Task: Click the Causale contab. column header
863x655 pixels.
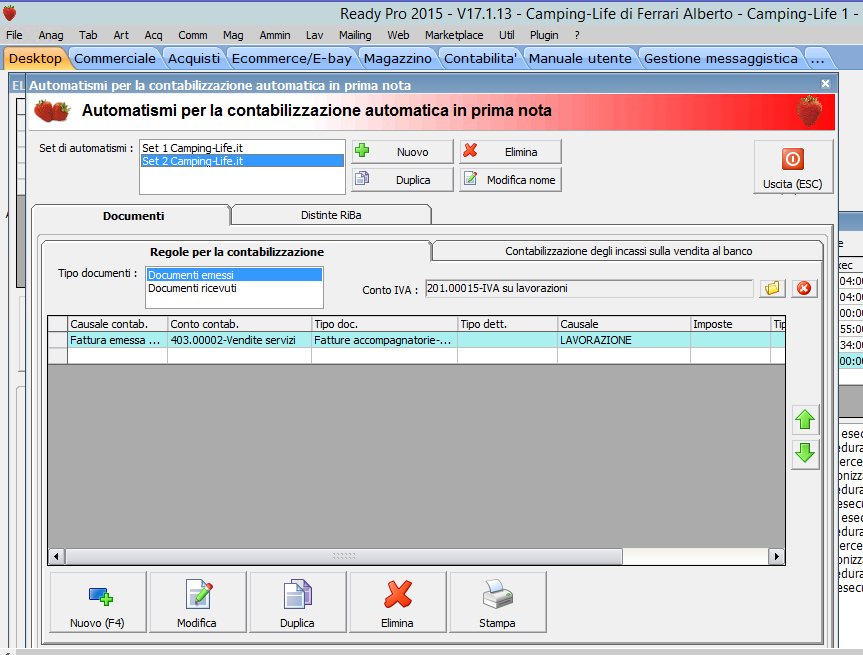Action: (x=117, y=324)
